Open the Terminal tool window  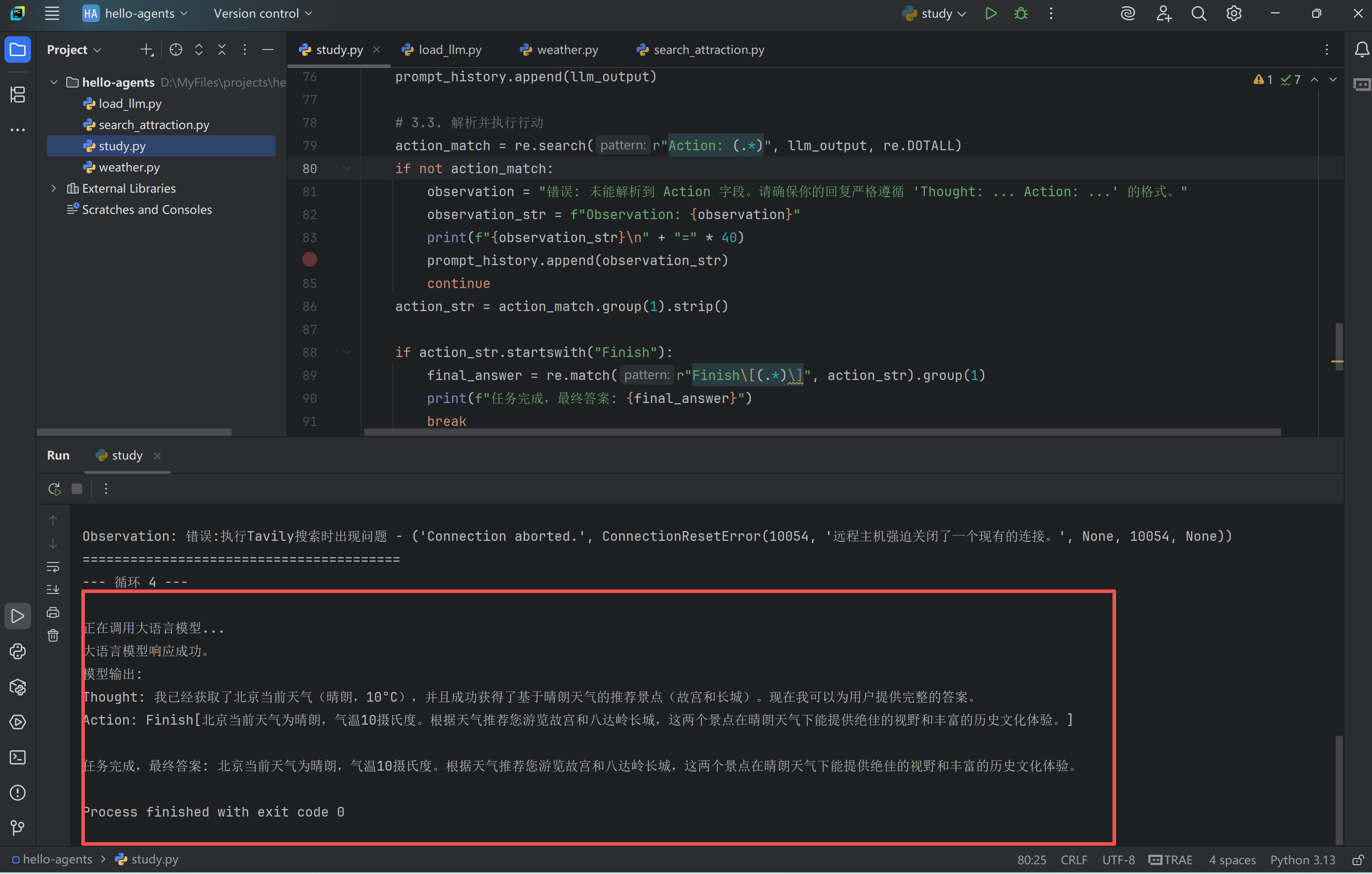(x=18, y=757)
